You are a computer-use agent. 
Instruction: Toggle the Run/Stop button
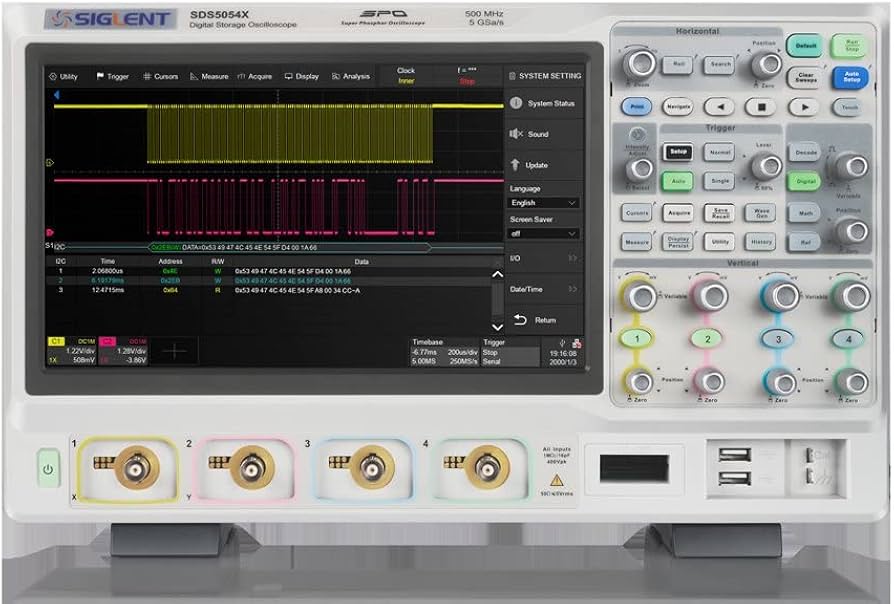point(849,46)
